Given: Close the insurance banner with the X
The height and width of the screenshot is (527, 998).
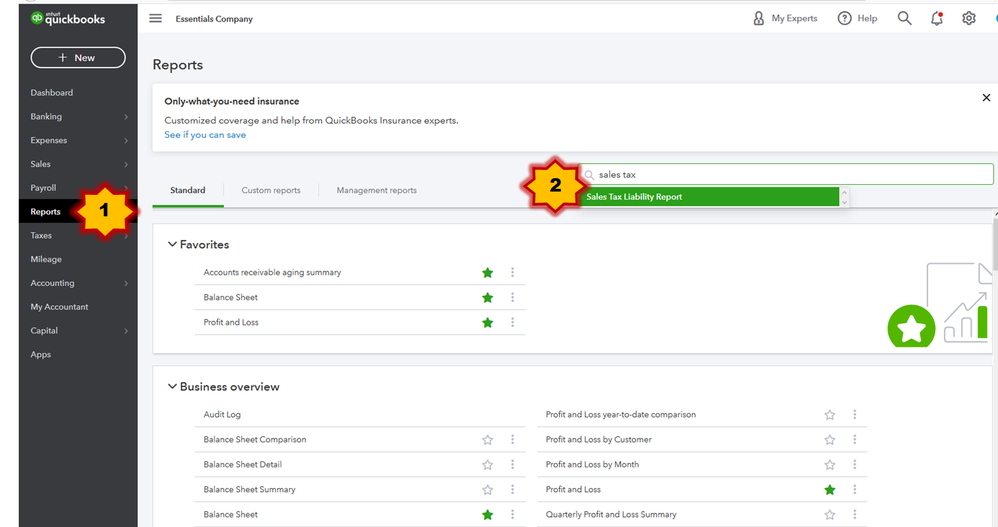Looking at the screenshot, I should (x=986, y=97).
